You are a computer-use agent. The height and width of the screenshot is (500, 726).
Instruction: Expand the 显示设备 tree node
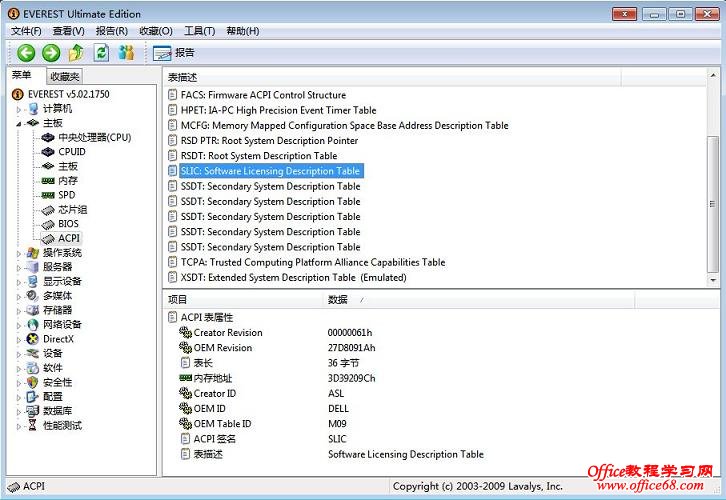pos(19,282)
